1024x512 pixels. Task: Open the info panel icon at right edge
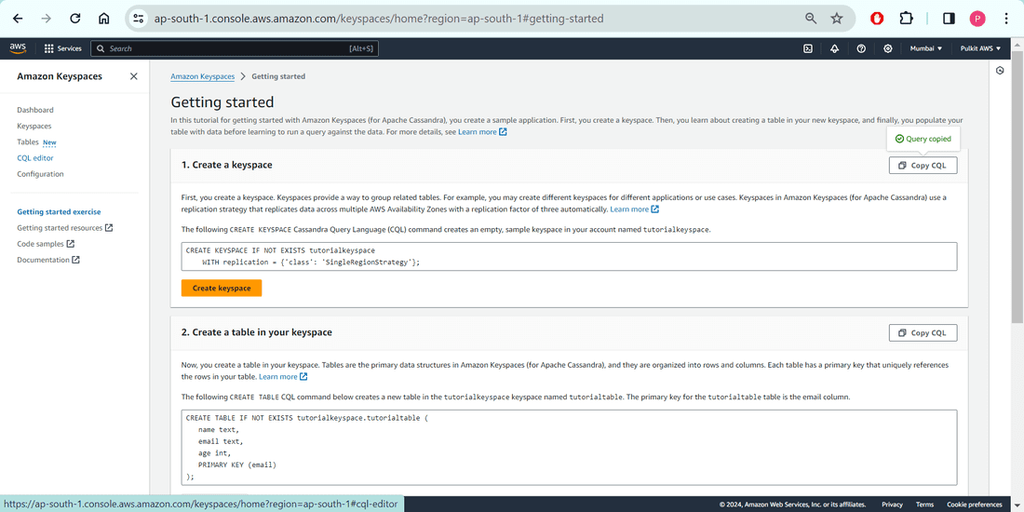tap(1000, 71)
